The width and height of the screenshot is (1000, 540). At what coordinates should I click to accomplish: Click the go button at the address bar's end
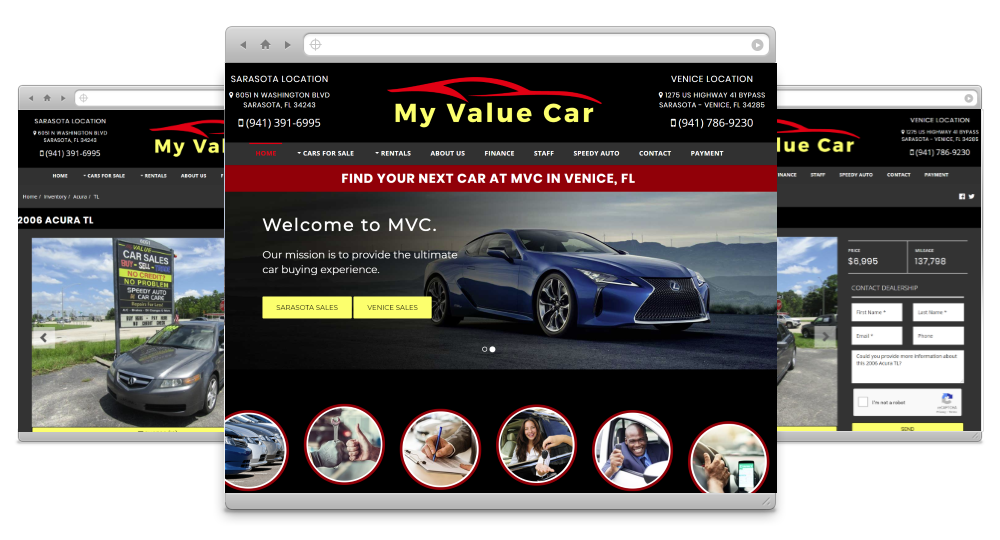tap(757, 45)
